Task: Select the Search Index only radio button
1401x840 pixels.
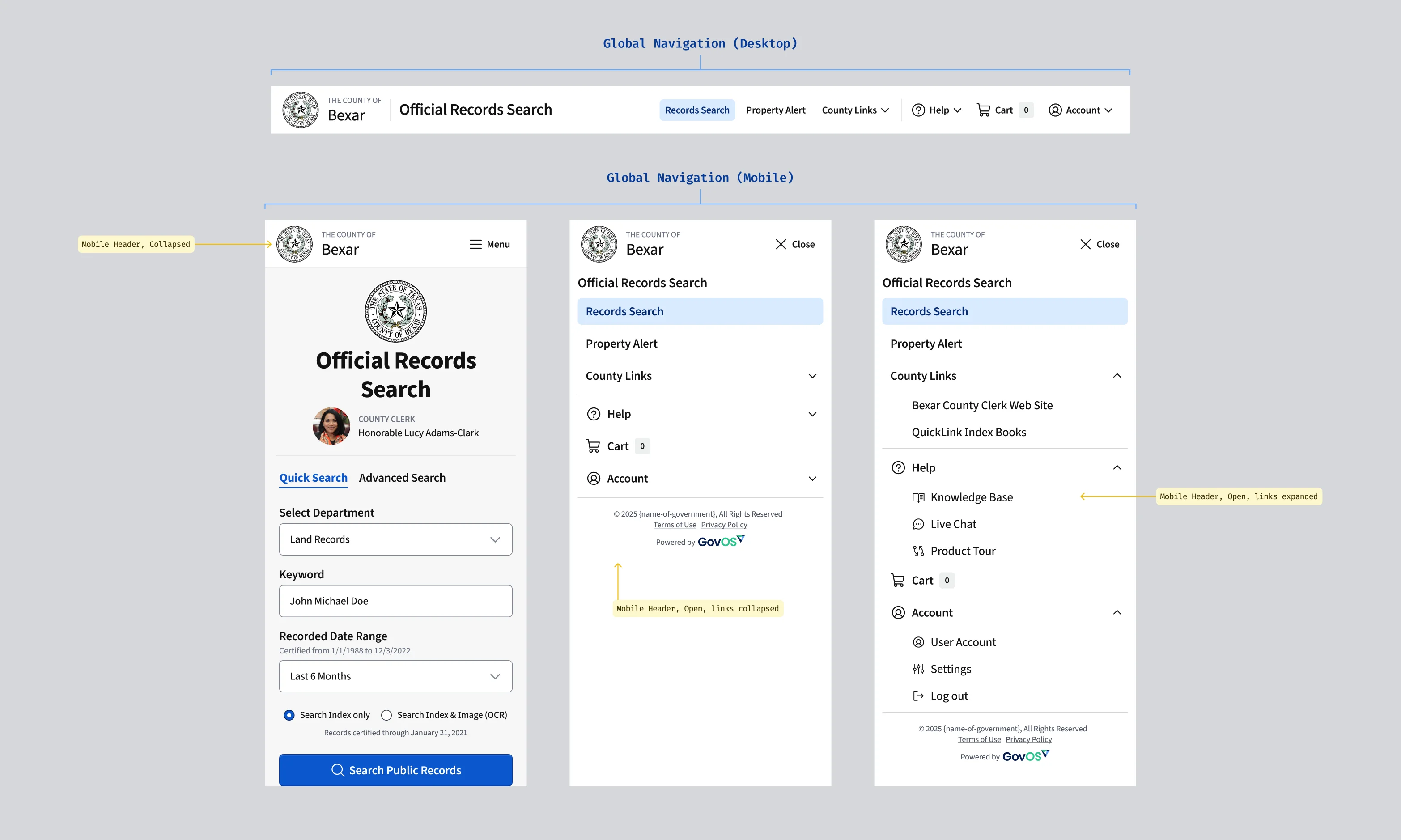Action: click(289, 714)
